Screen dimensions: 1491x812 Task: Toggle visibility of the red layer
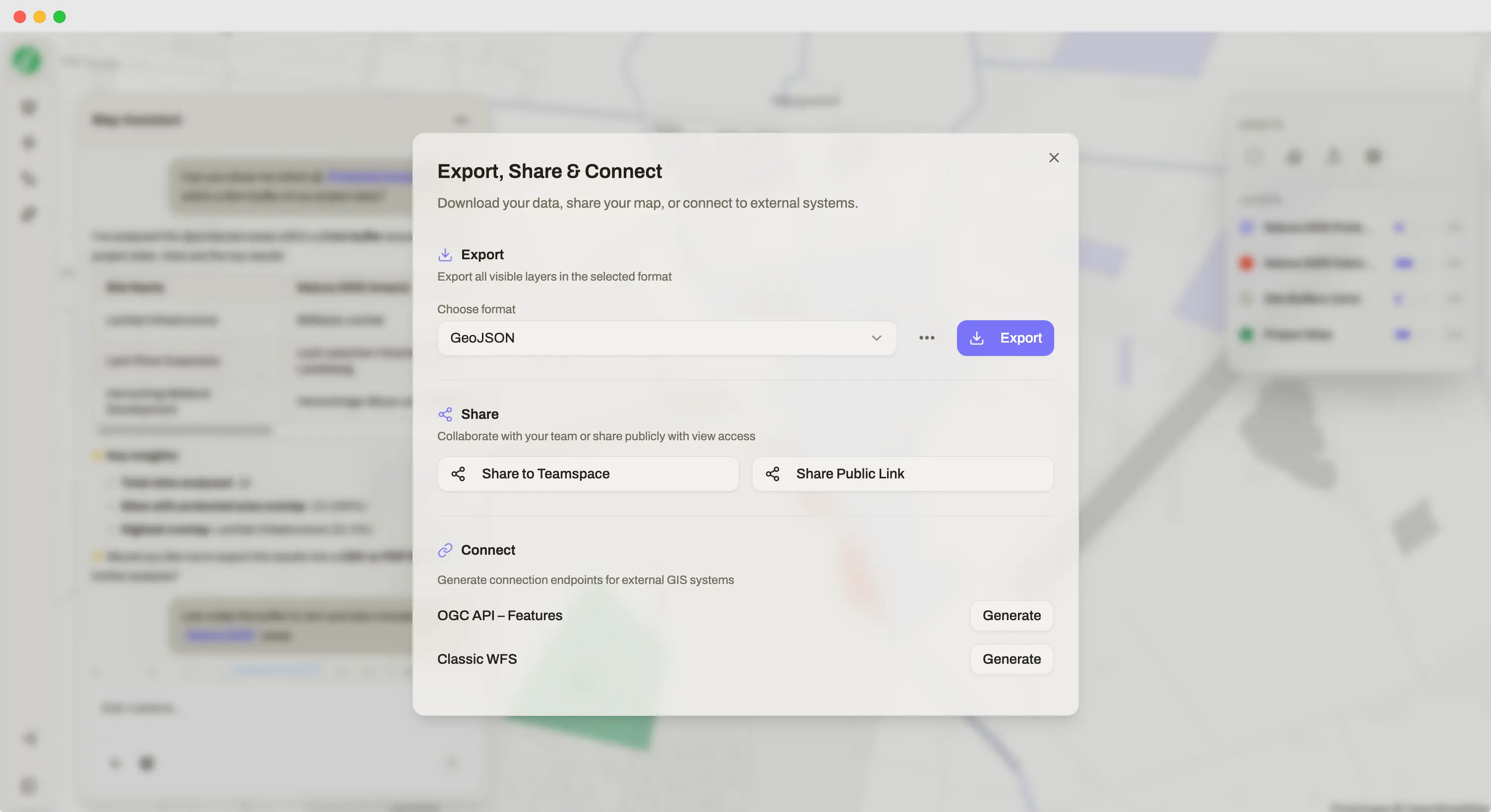[x=1403, y=263]
